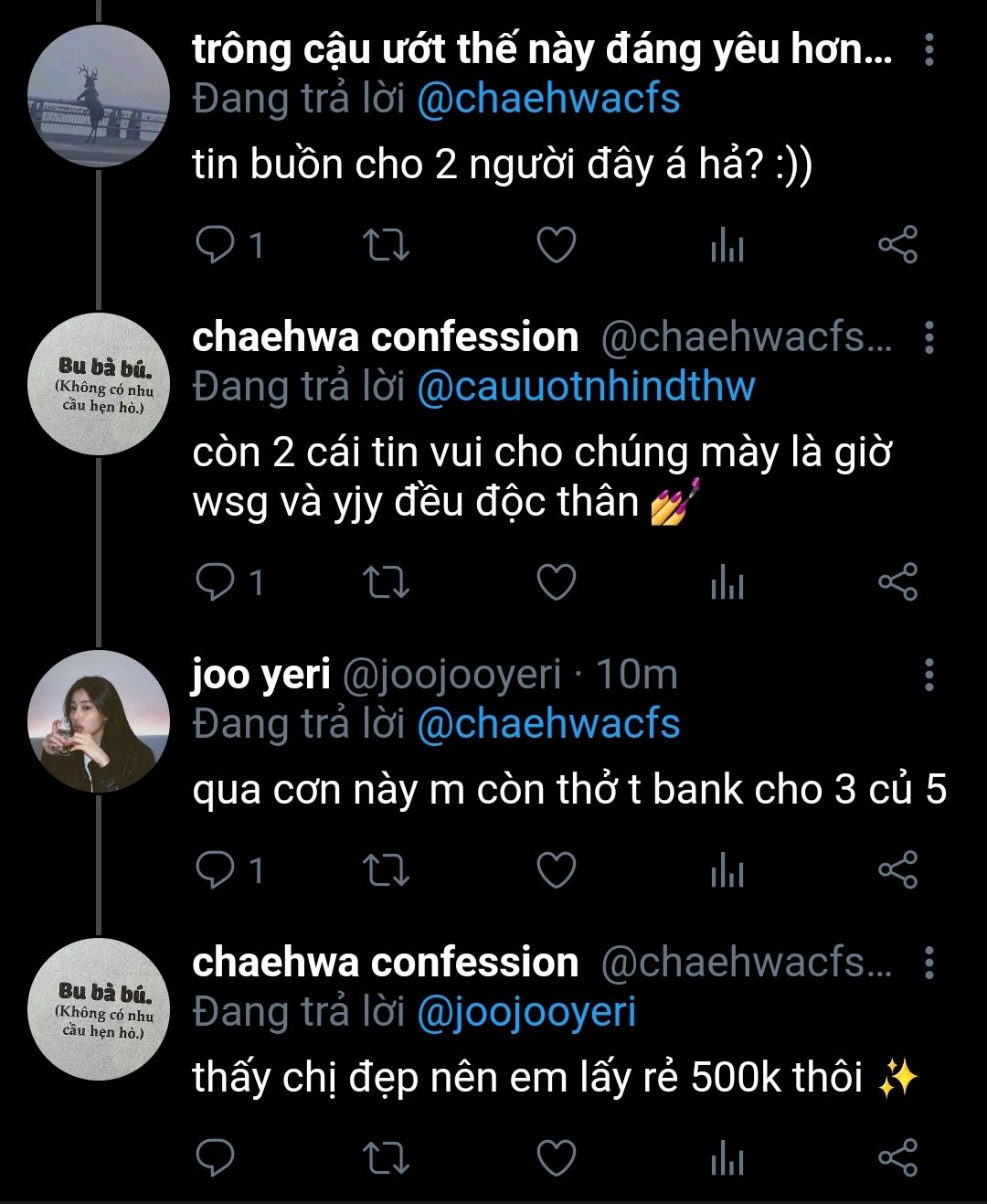The height and width of the screenshot is (1204, 987).
Task: Like the 'lấy rẻ 500k thôi' tweet
Action: [x=556, y=1158]
